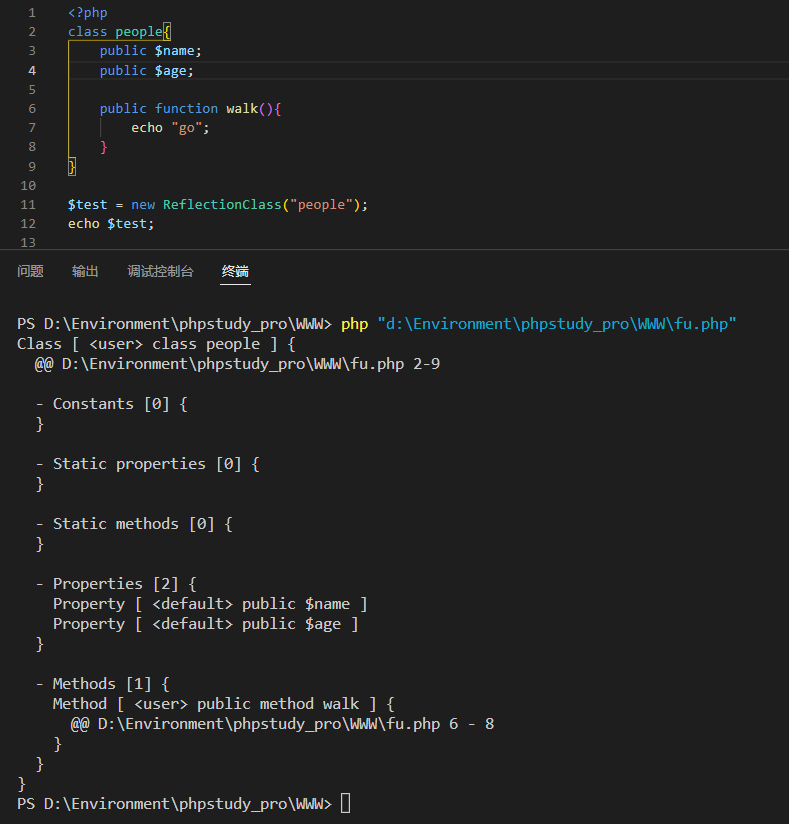Viewport: 789px width, 824px height.
Task: Click the "go" string on line 7
Action: tap(187, 128)
